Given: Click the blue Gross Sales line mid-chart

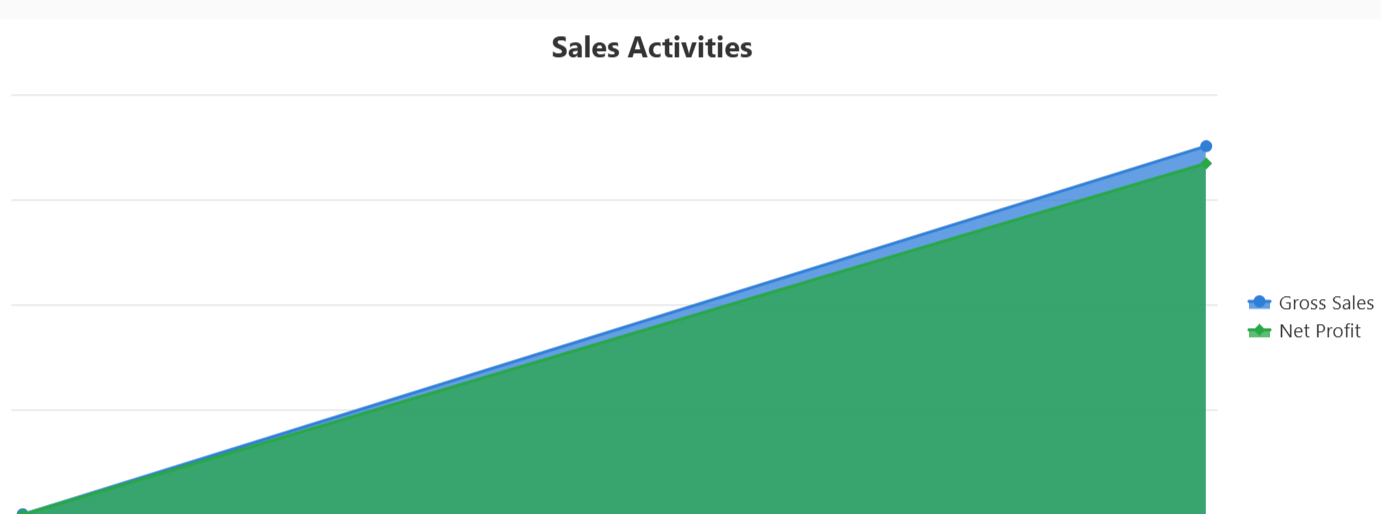Looking at the screenshot, I should point(614,326).
